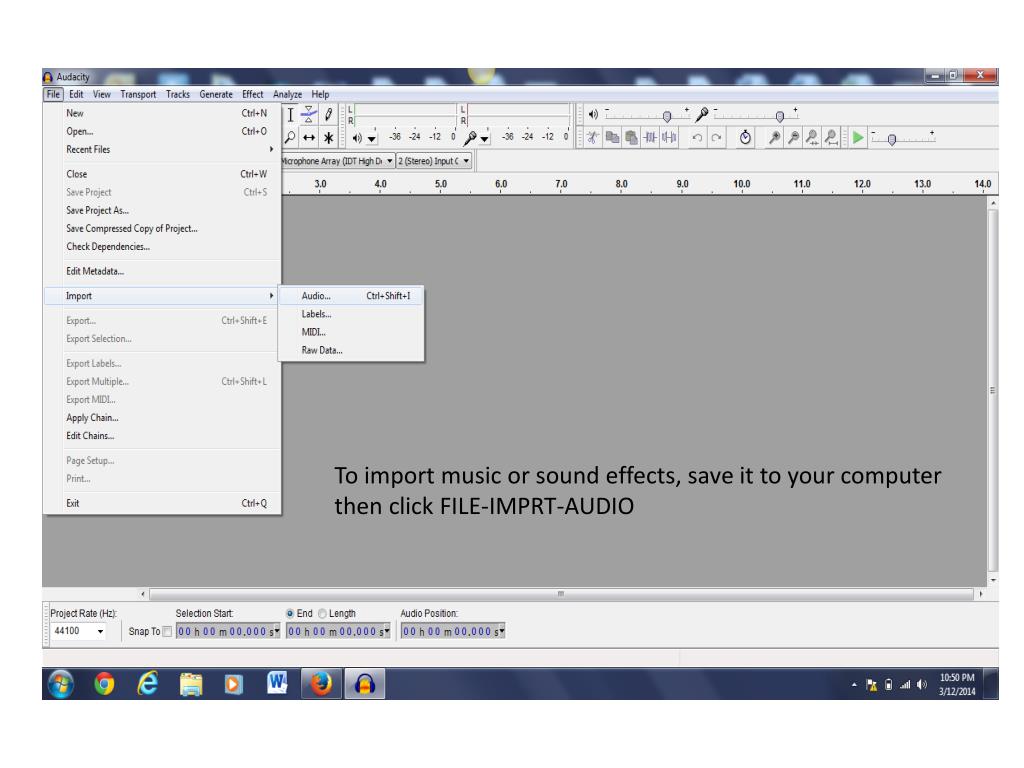
Task: Open Internet Explorer from the taskbar
Action: 148,684
